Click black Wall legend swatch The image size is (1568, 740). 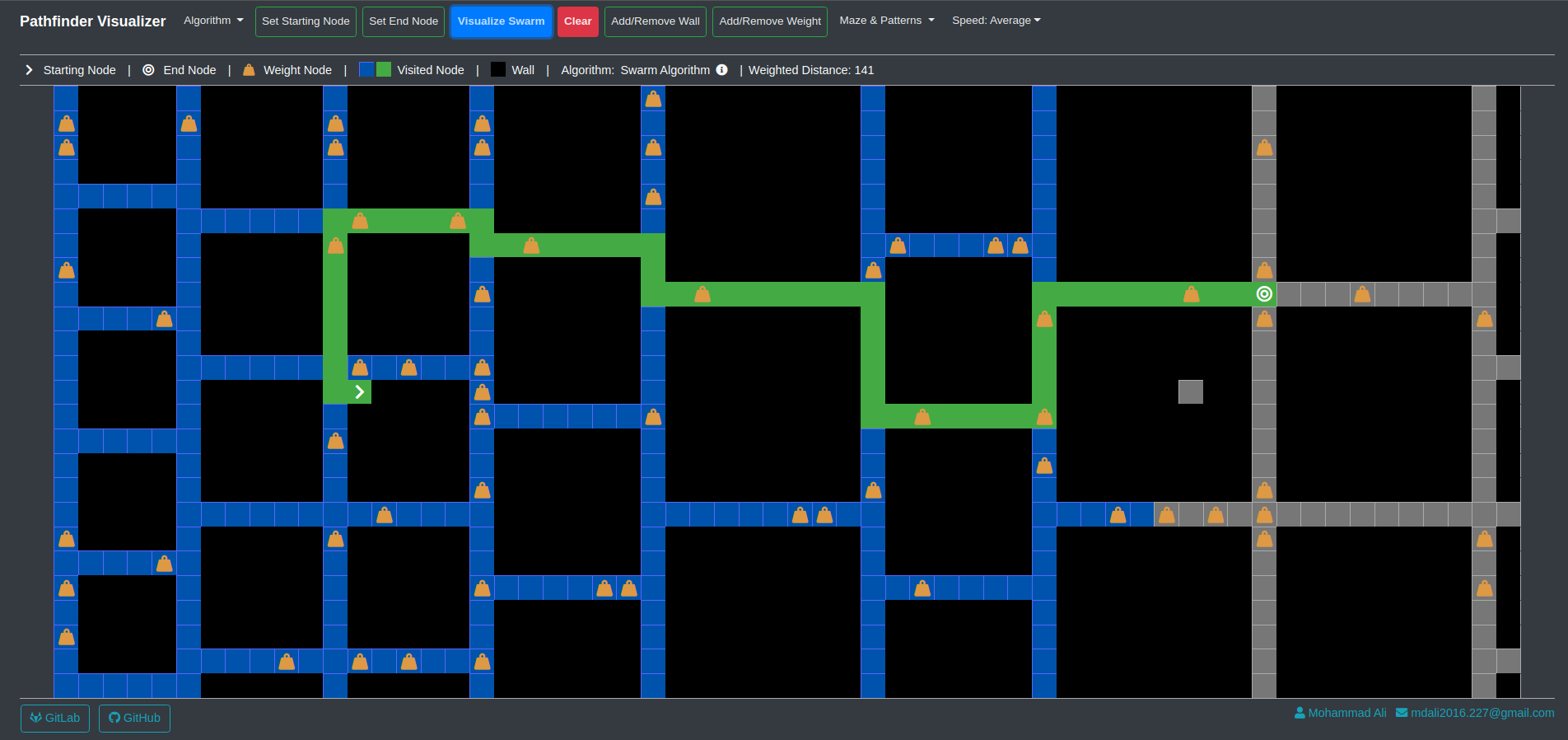pyautogui.click(x=498, y=69)
